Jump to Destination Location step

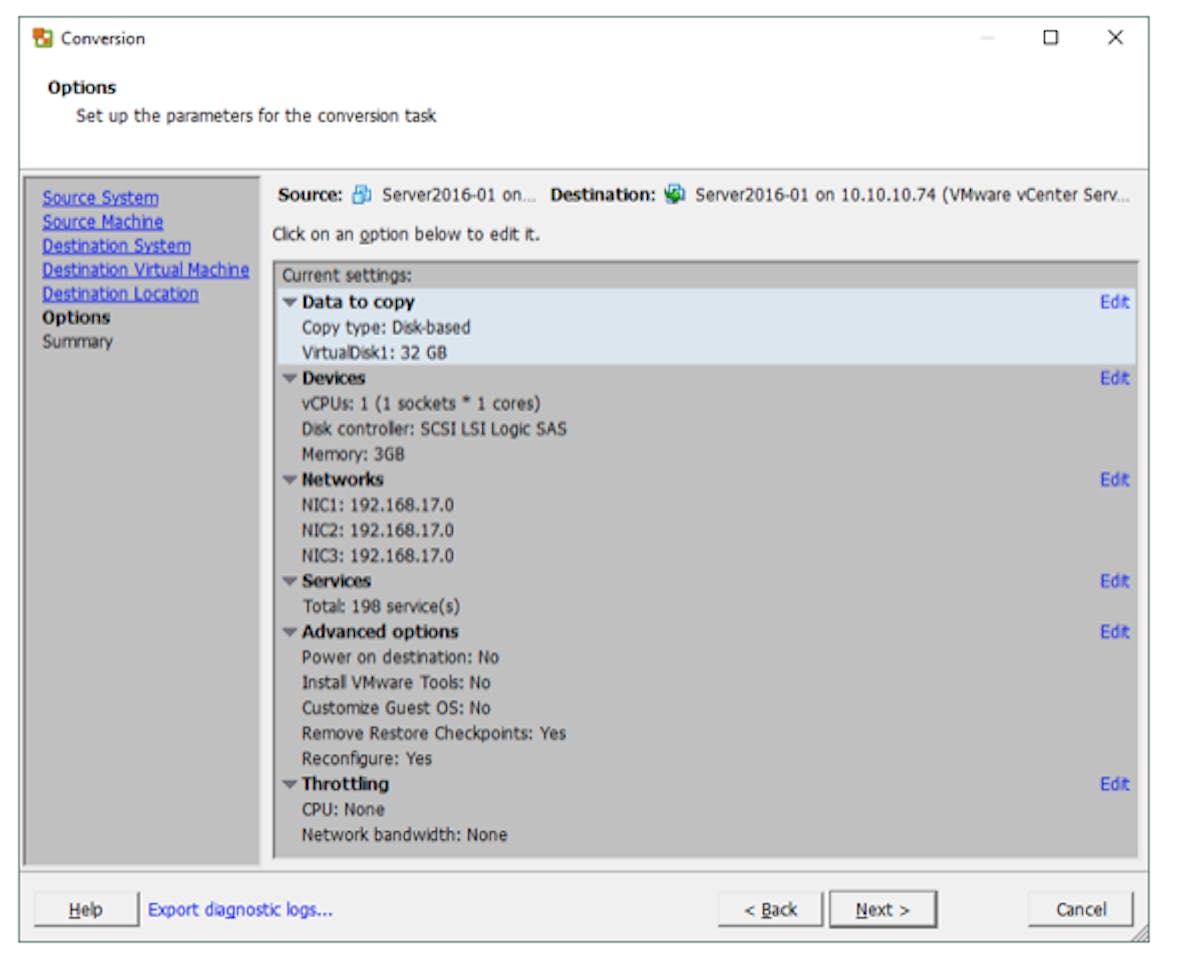(120, 294)
